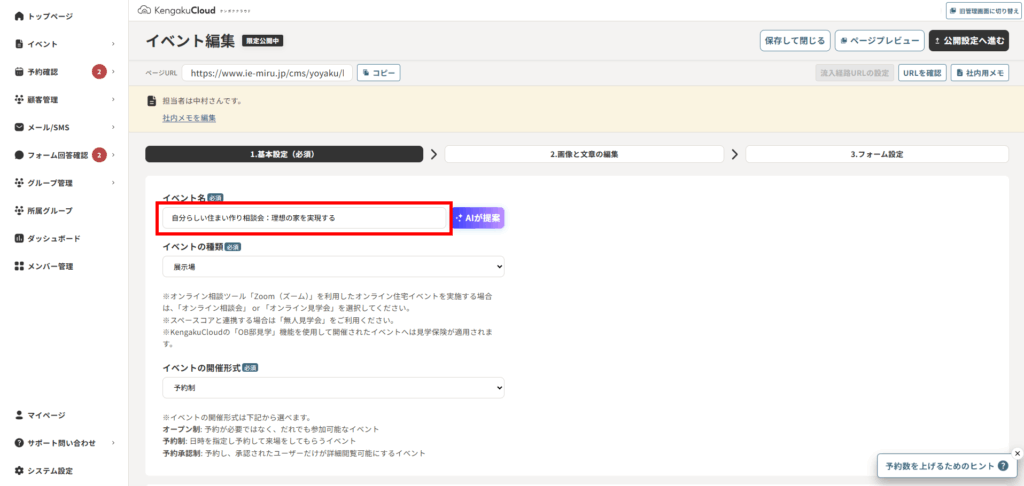
Task: Expand the グループ管理 sidebar submenu
Action: coord(113,183)
